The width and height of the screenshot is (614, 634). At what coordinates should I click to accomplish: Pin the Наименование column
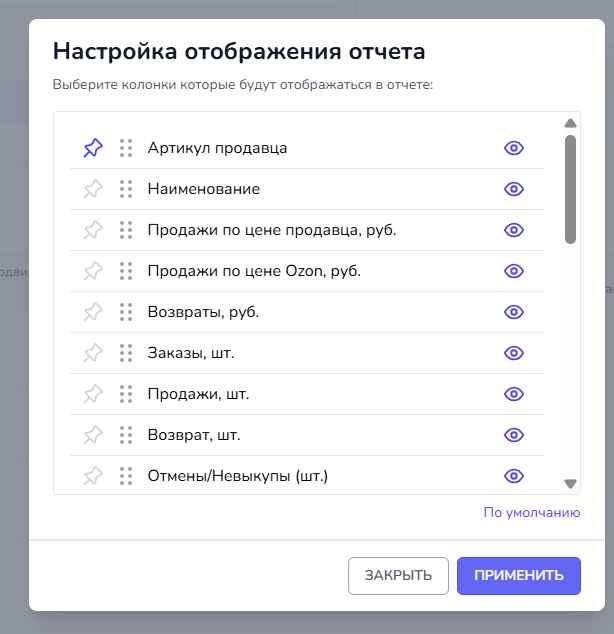pyautogui.click(x=93, y=189)
